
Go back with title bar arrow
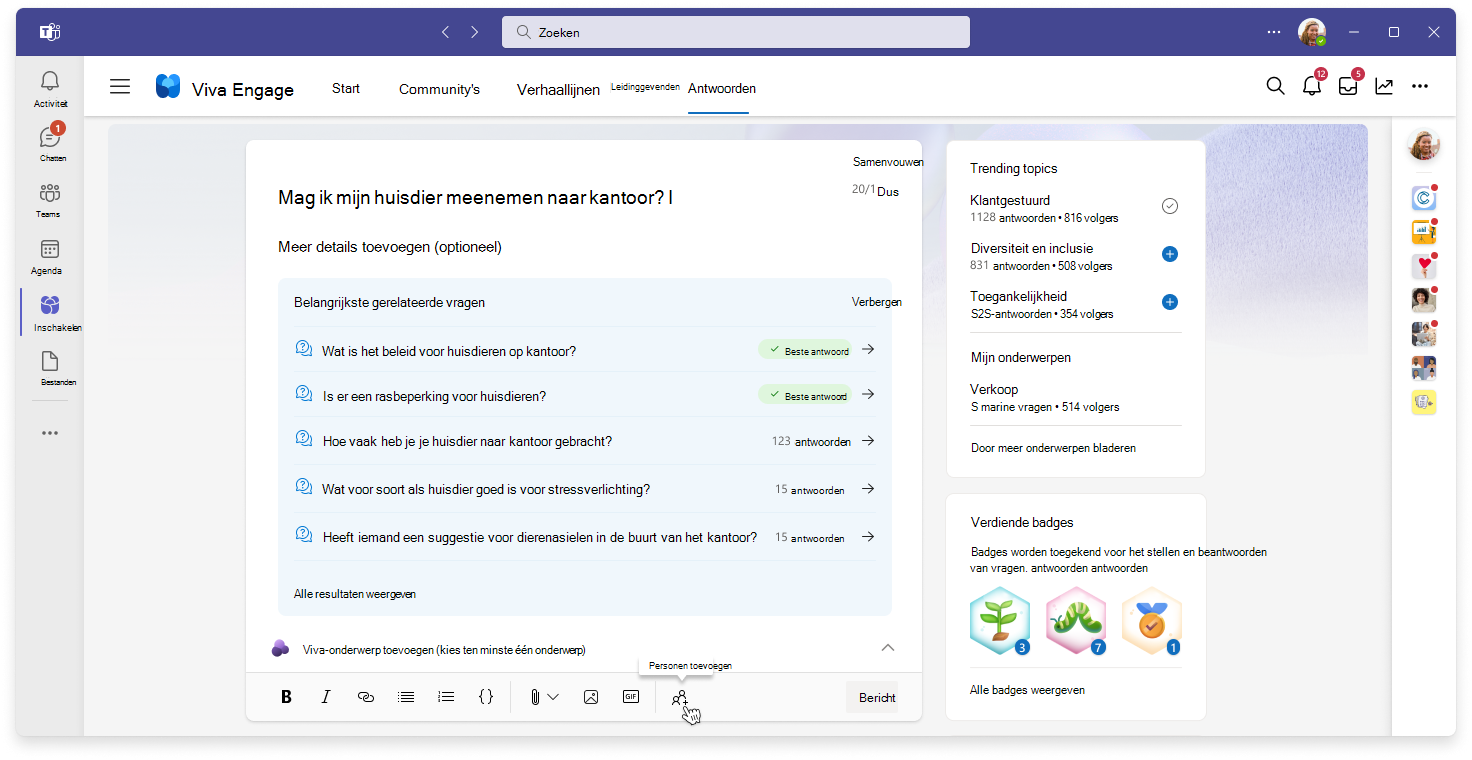pos(446,32)
